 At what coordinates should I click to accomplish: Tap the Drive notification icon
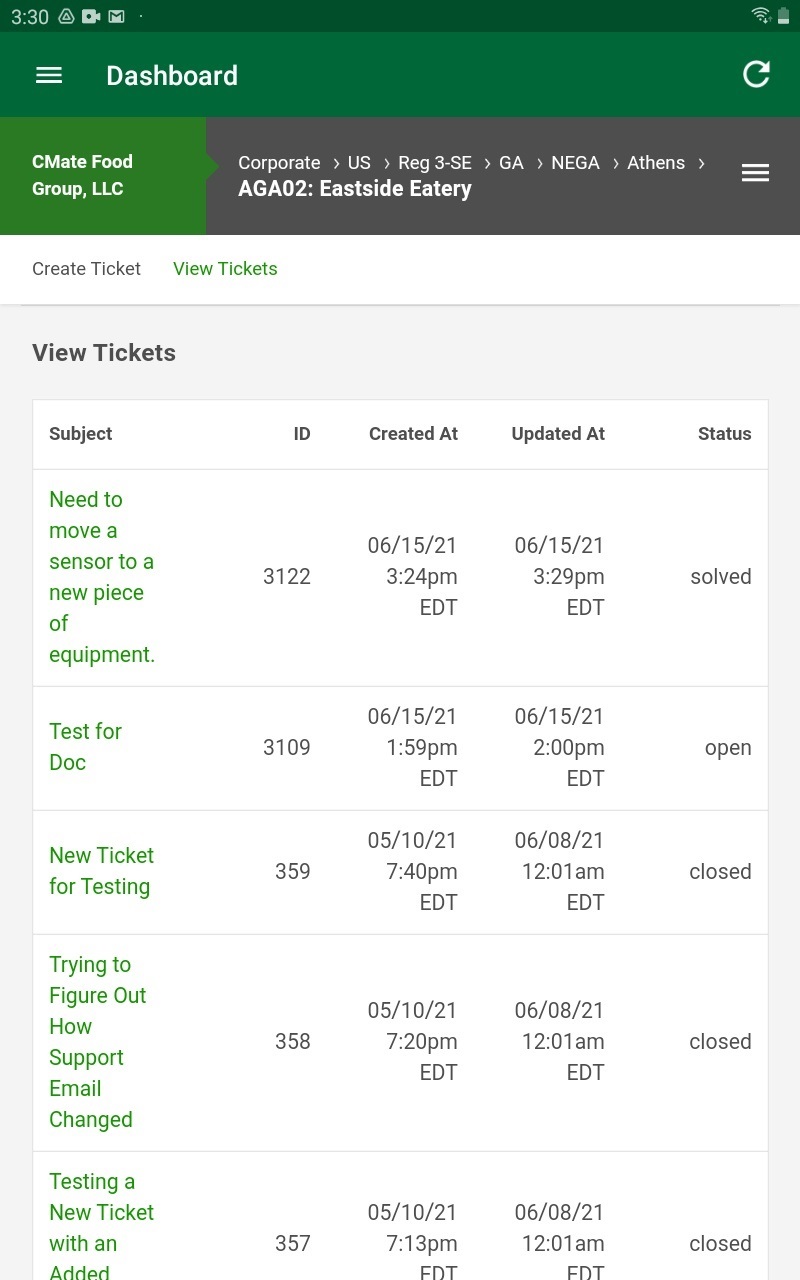(x=65, y=15)
